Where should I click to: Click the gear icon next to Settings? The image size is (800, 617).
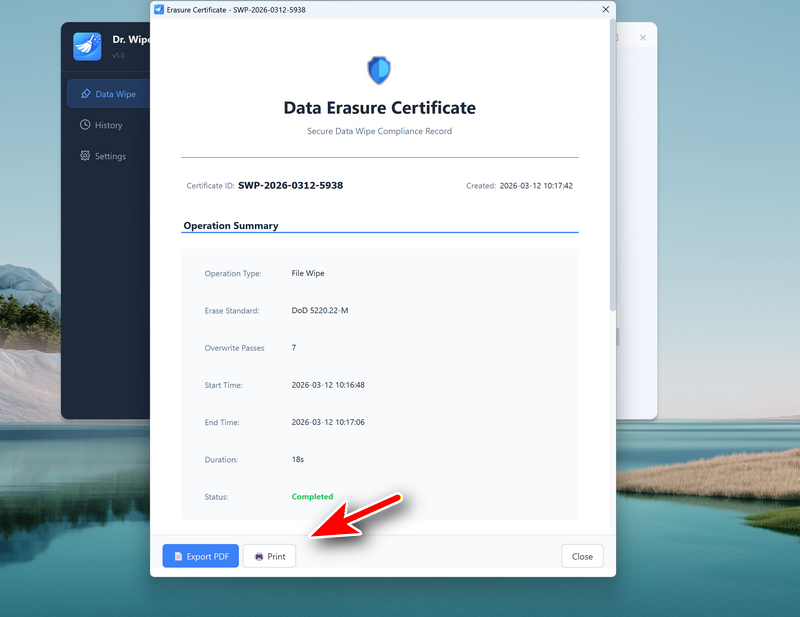tap(86, 156)
